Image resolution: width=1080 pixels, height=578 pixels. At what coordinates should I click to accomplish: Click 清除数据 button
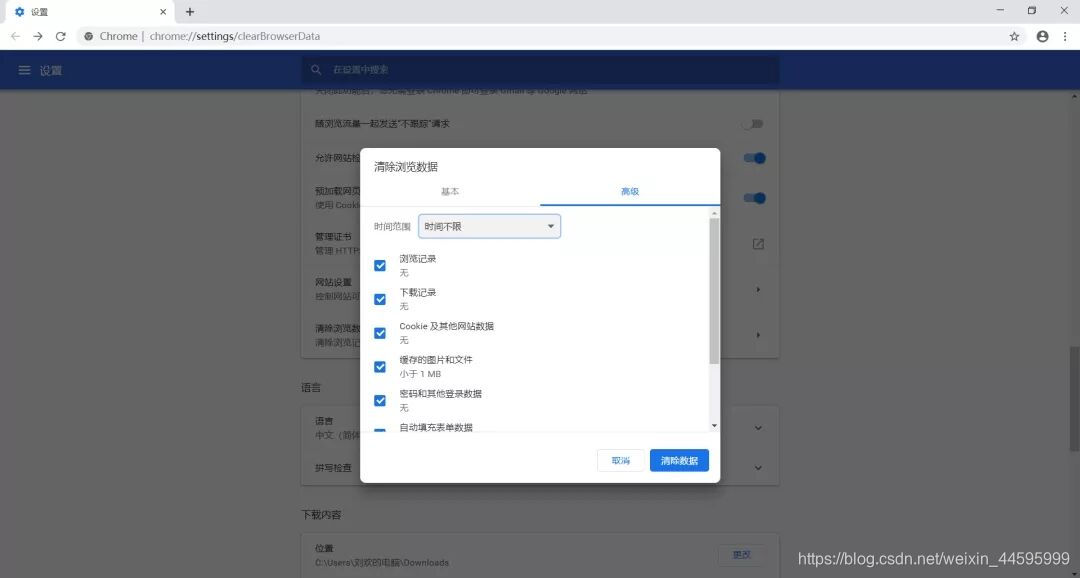(679, 460)
